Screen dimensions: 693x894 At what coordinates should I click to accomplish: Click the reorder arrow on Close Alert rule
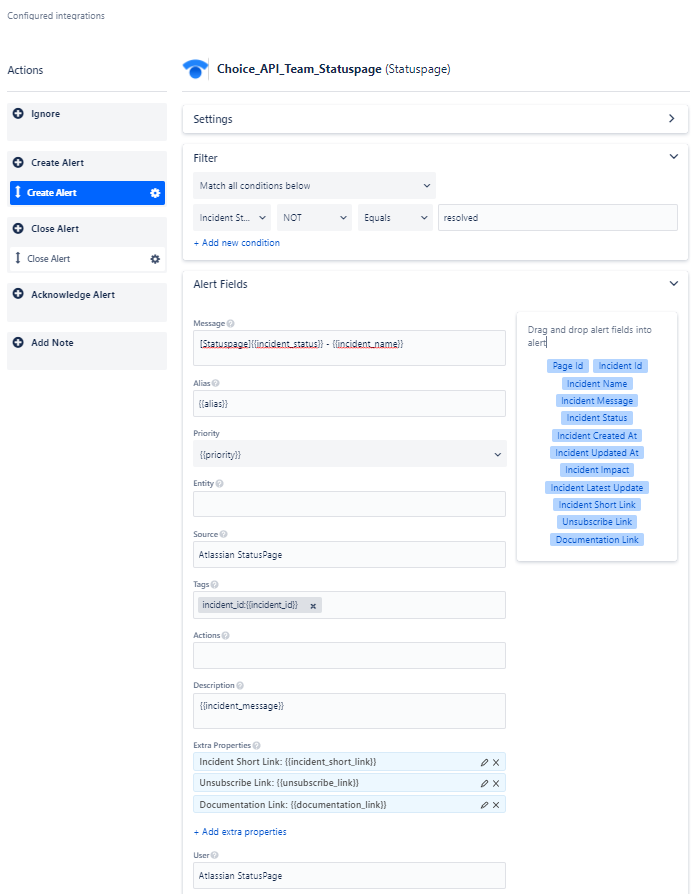point(18,258)
